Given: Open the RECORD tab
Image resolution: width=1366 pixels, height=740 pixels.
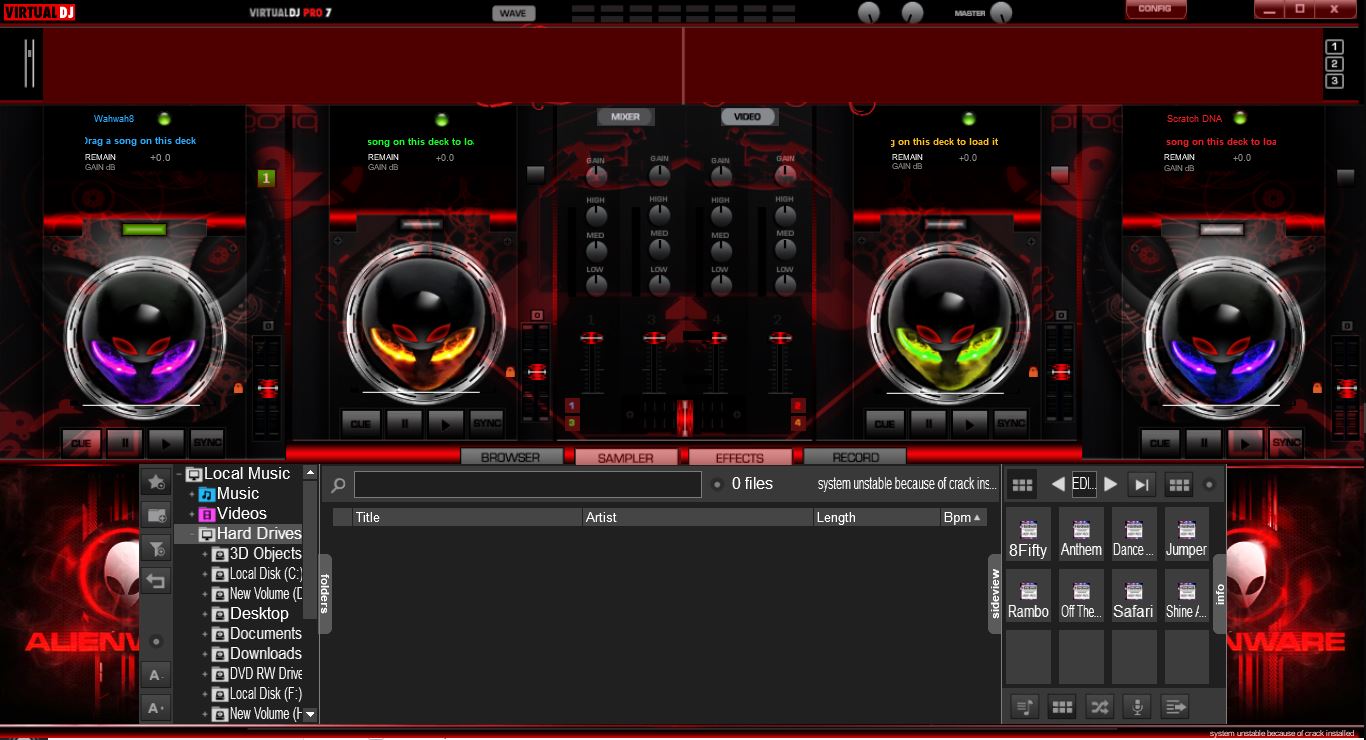Looking at the screenshot, I should pyautogui.click(x=855, y=457).
